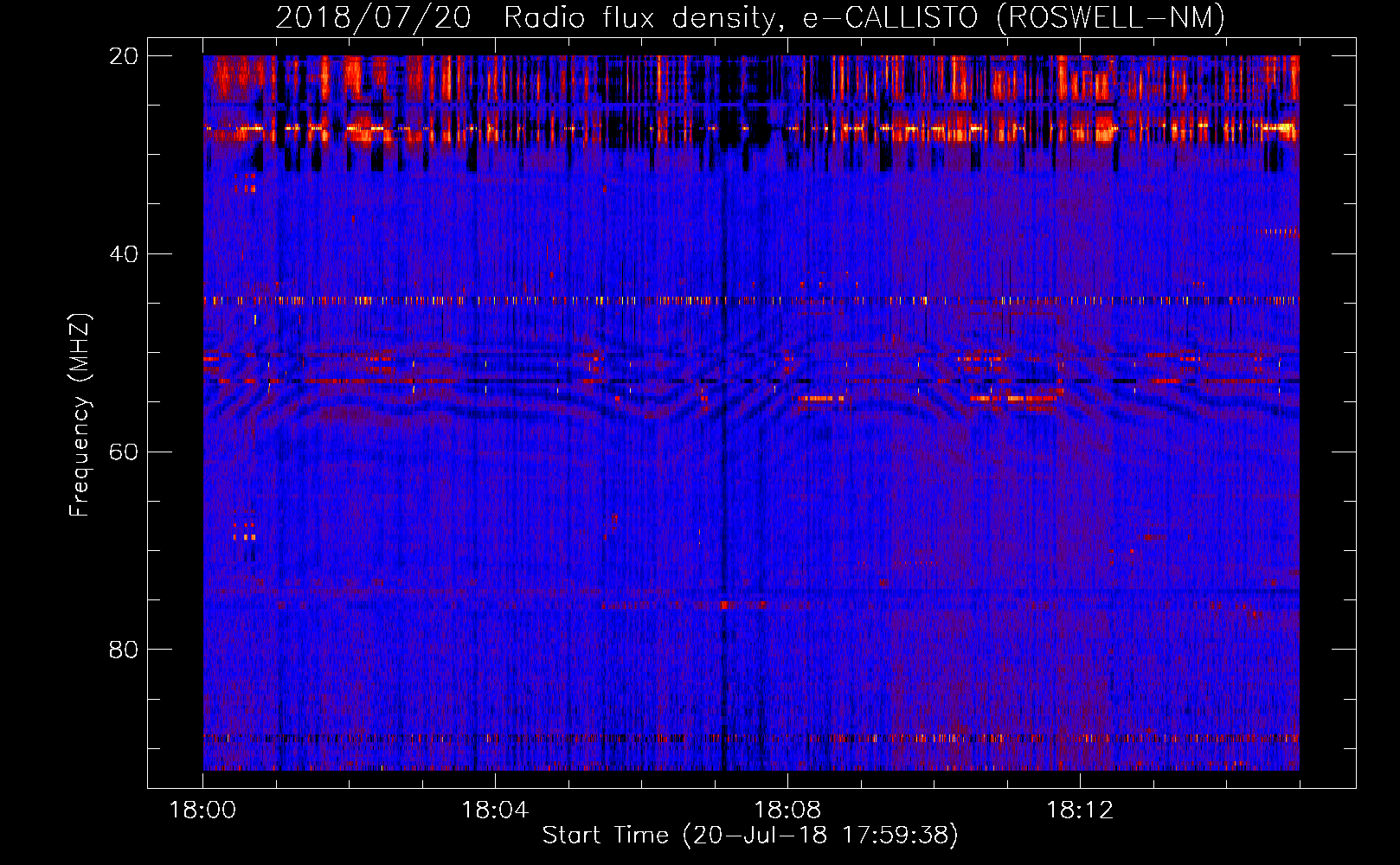
Task: Click the "18:12" time tick label
Action: click(1080, 810)
